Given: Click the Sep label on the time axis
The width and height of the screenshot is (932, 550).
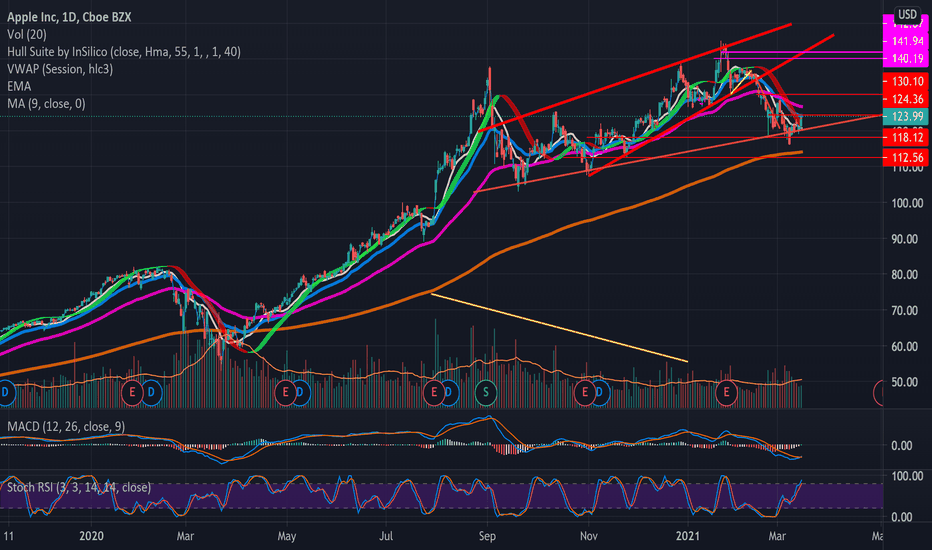Looking at the screenshot, I should click(x=487, y=536).
